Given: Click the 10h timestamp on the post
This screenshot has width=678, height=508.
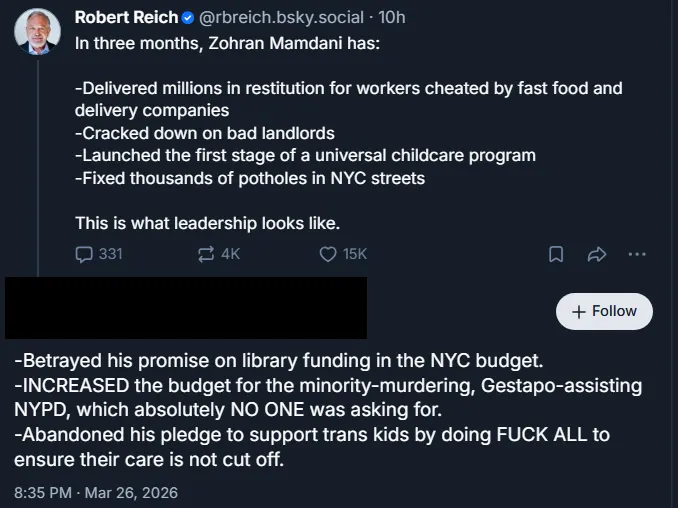Looking at the screenshot, I should click(391, 18).
